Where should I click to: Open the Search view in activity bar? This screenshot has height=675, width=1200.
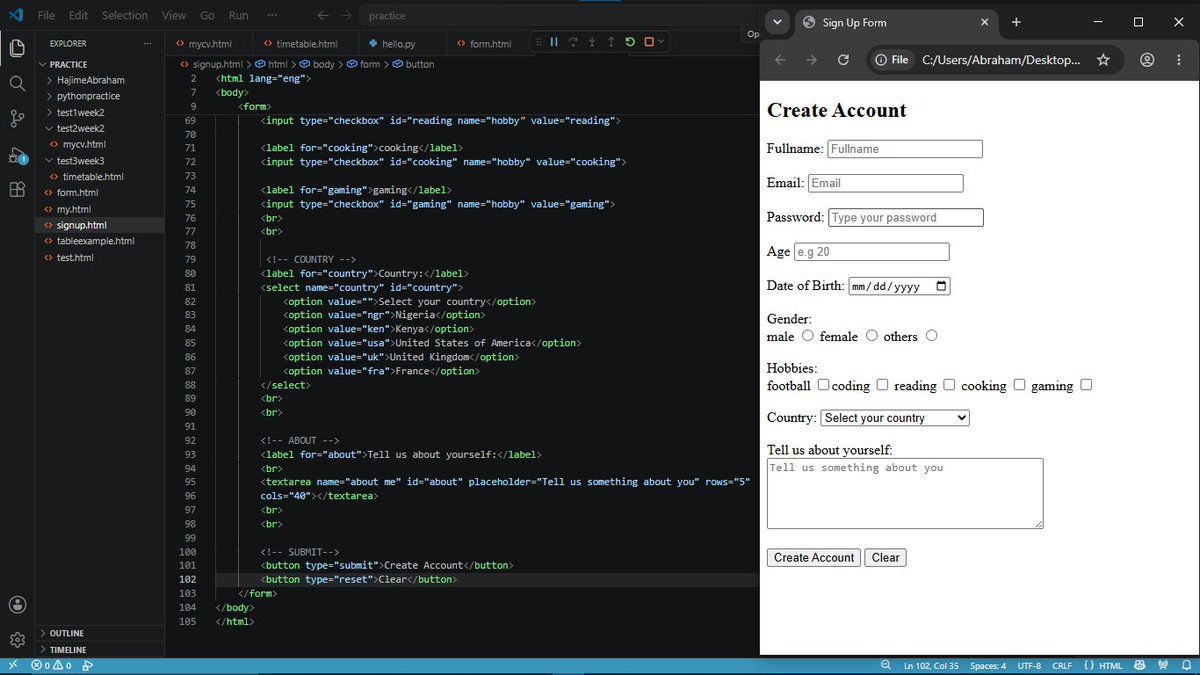tap(17, 83)
